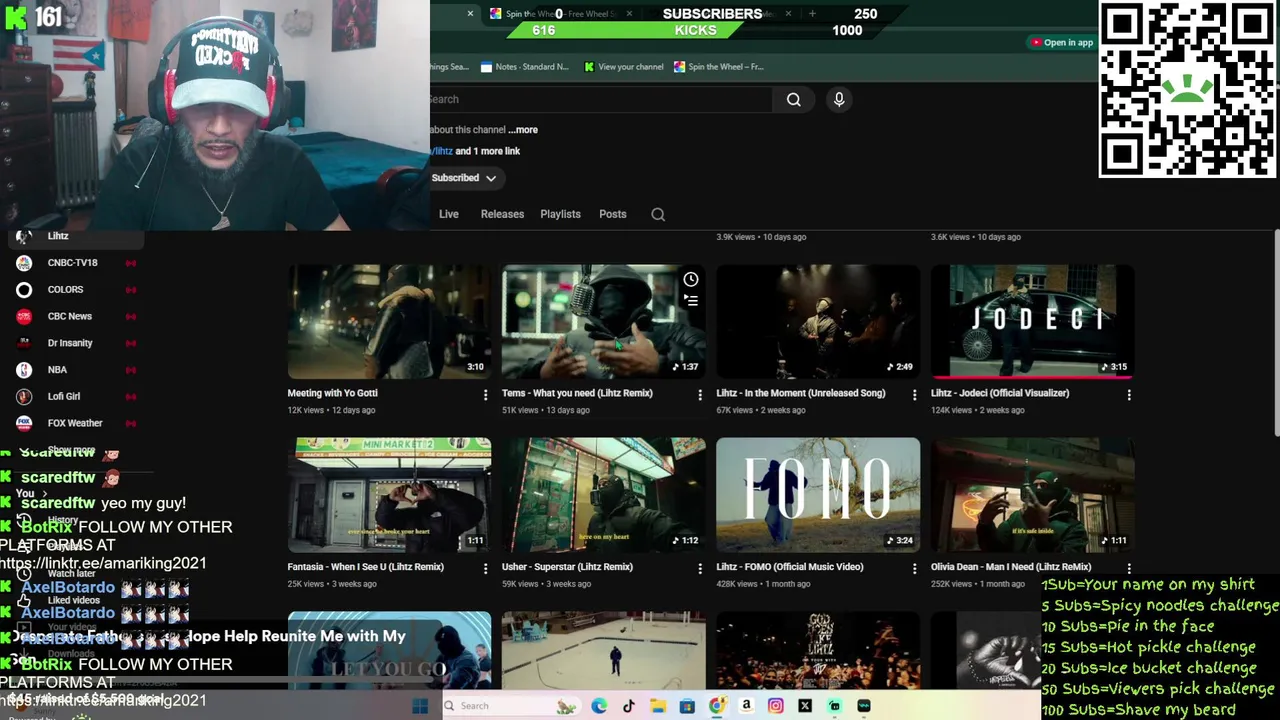Screen dimensions: 1280x720
Task: Open title 'Olivia Dean - Man I Need (Lihtz ReMix)'
Action: coord(1011,567)
